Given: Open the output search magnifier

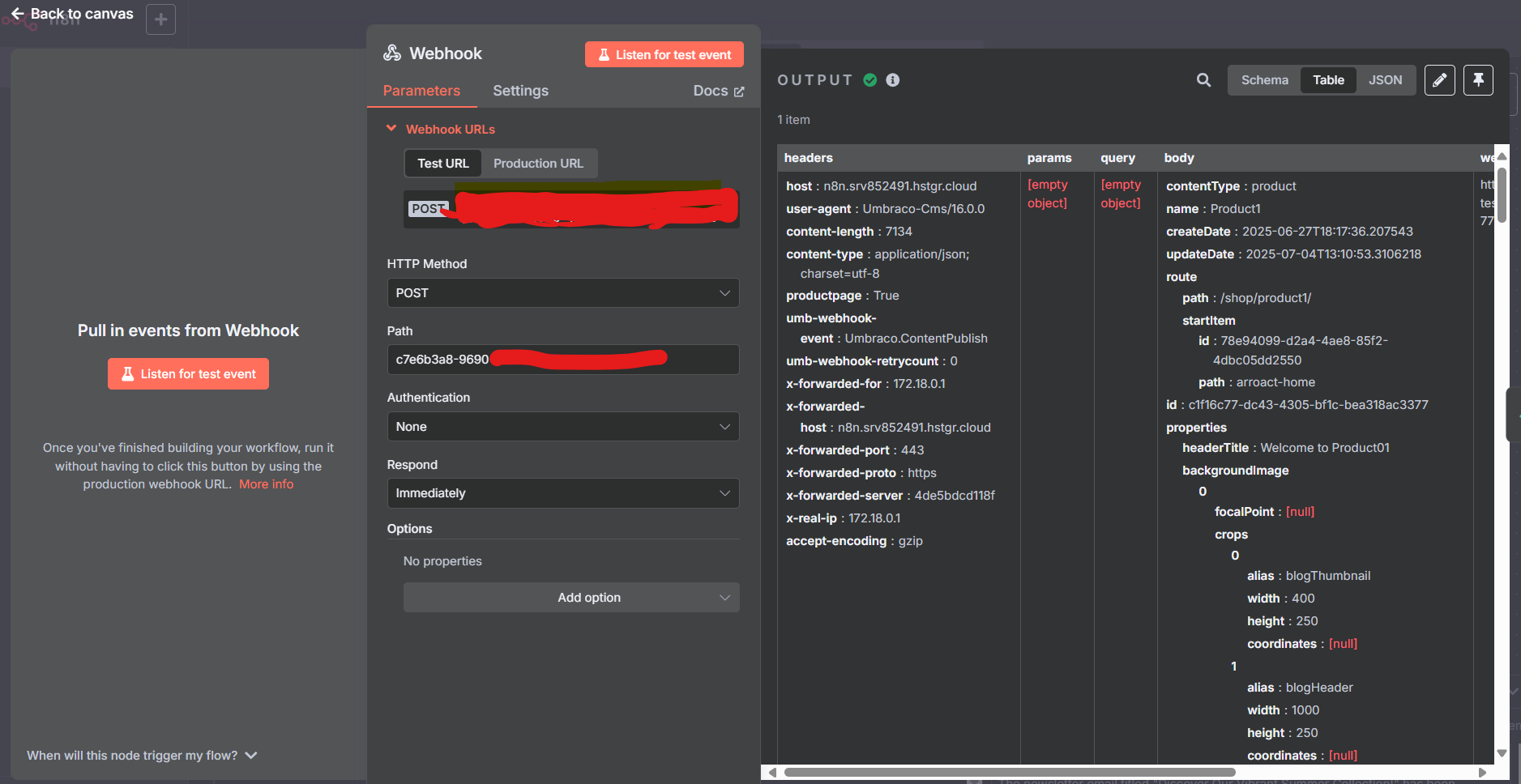Looking at the screenshot, I should tap(1203, 80).
